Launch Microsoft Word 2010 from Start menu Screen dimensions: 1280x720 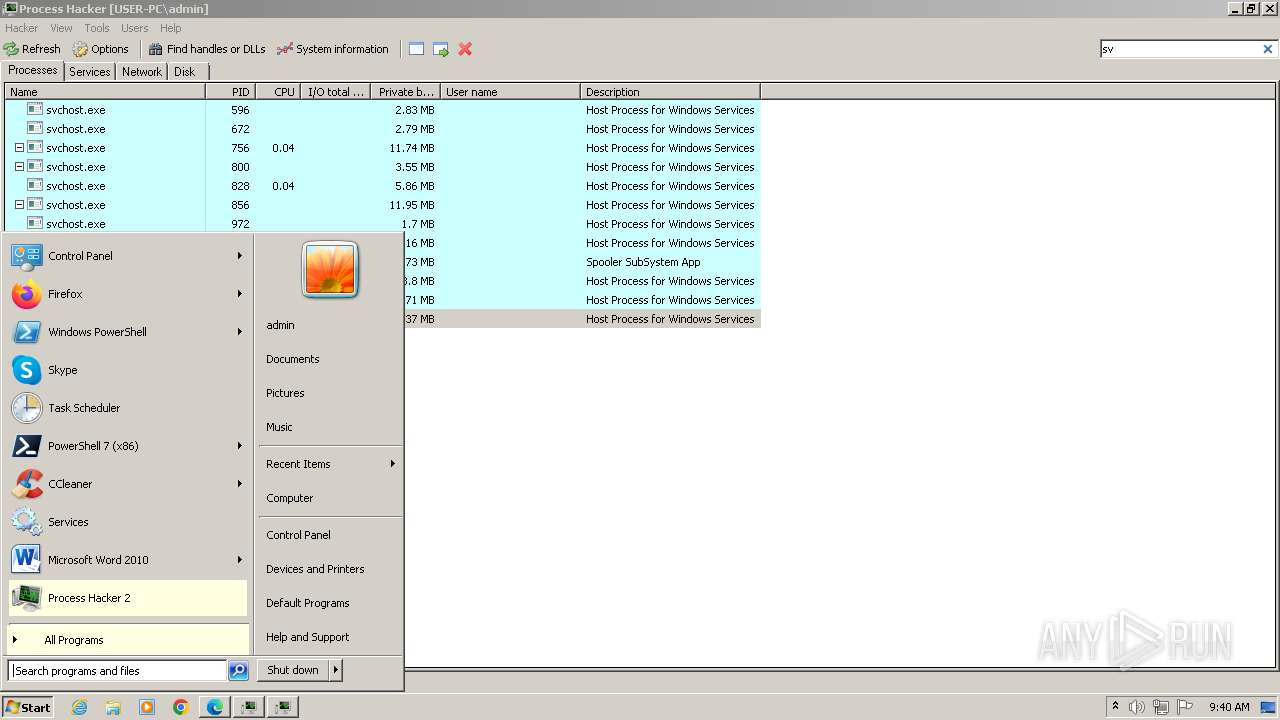(x=127, y=560)
